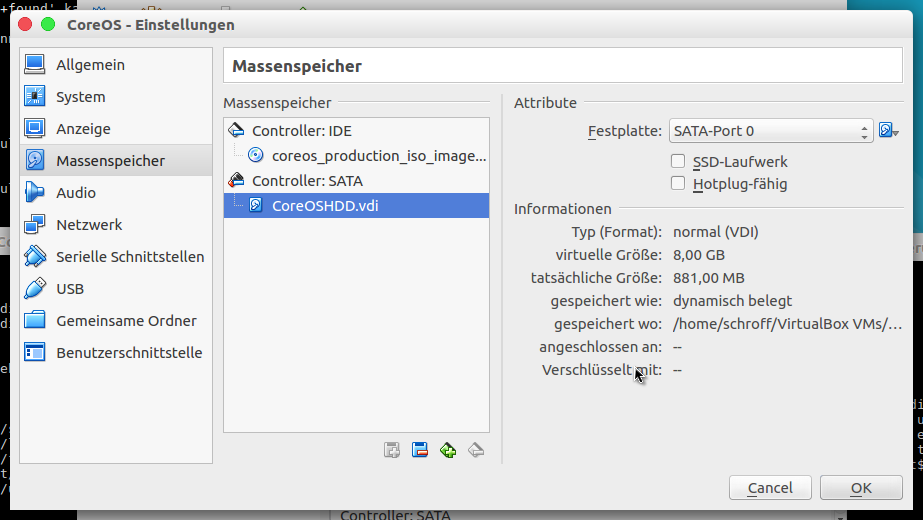Click the Benutzerschnittstelle window icon
Screen dimensions: 923x520
click(35, 352)
